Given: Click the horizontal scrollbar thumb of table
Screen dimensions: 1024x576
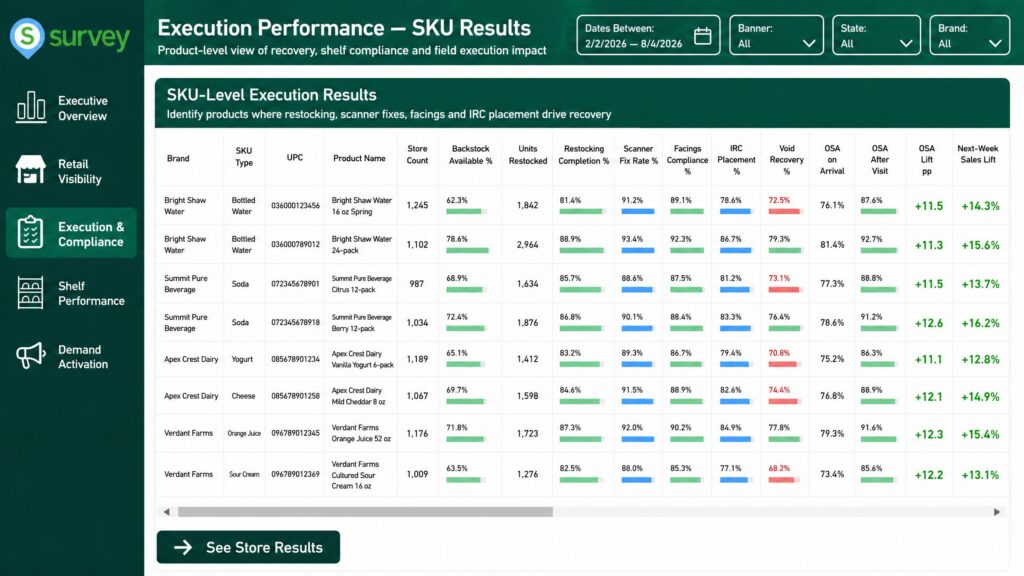Looking at the screenshot, I should tap(365, 512).
